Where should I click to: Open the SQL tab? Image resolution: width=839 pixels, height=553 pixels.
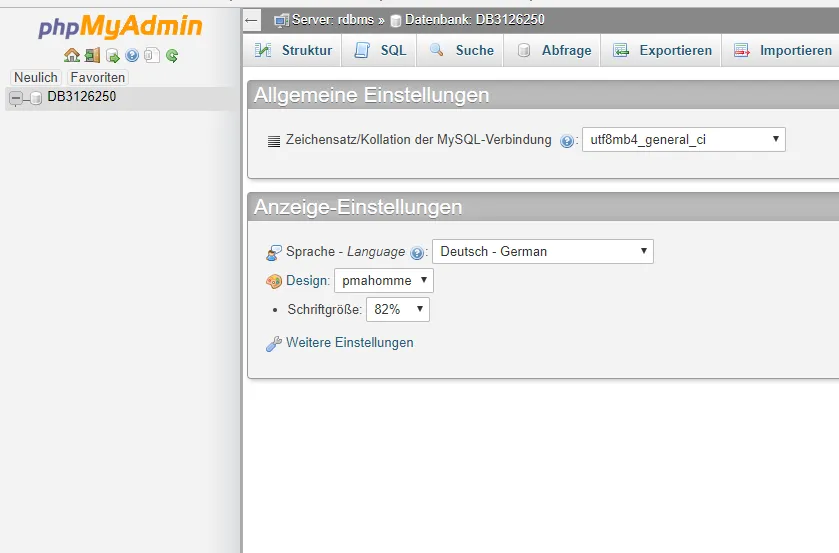point(379,50)
